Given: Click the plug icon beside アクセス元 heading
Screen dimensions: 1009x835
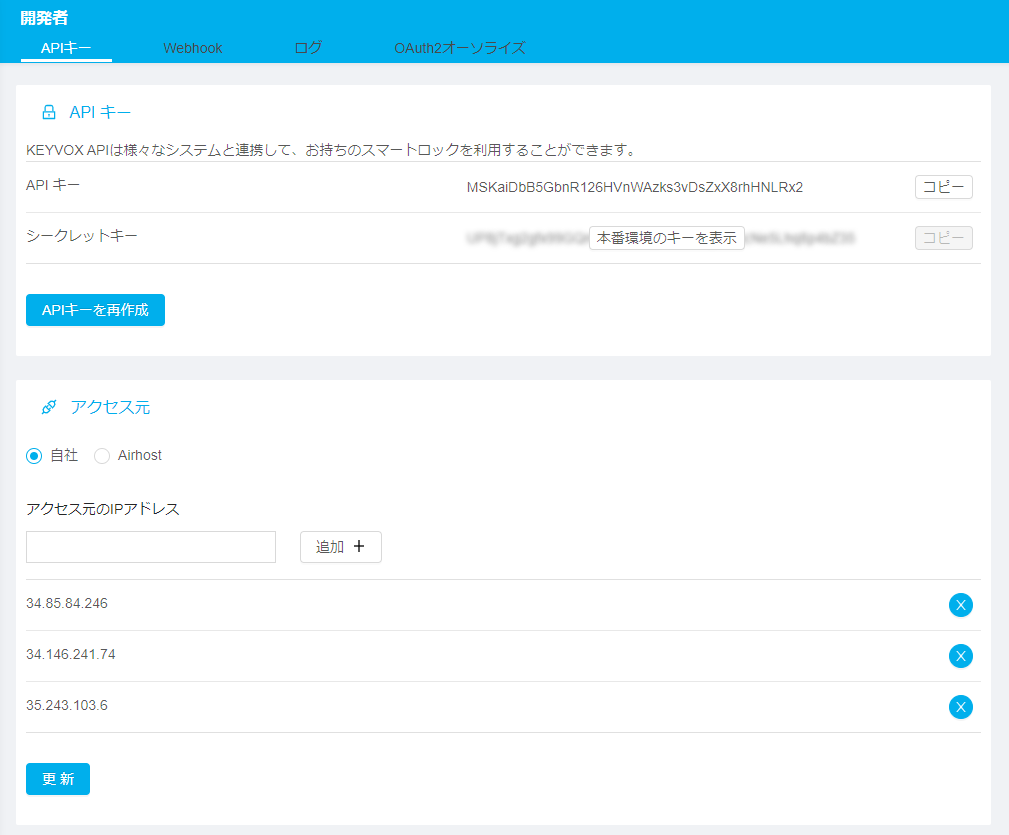Looking at the screenshot, I should [x=48, y=407].
